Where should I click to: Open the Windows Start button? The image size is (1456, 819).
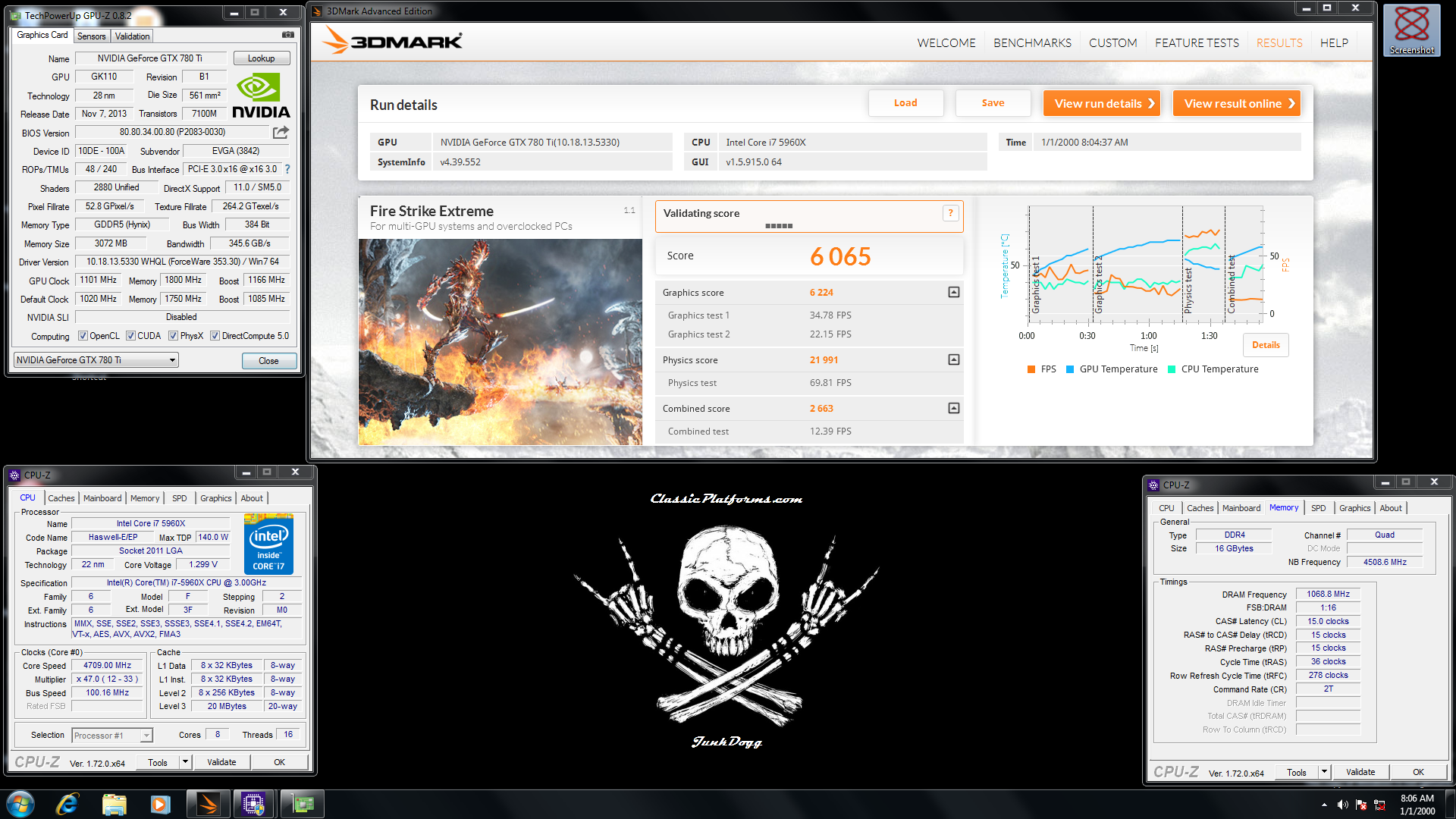click(20, 804)
